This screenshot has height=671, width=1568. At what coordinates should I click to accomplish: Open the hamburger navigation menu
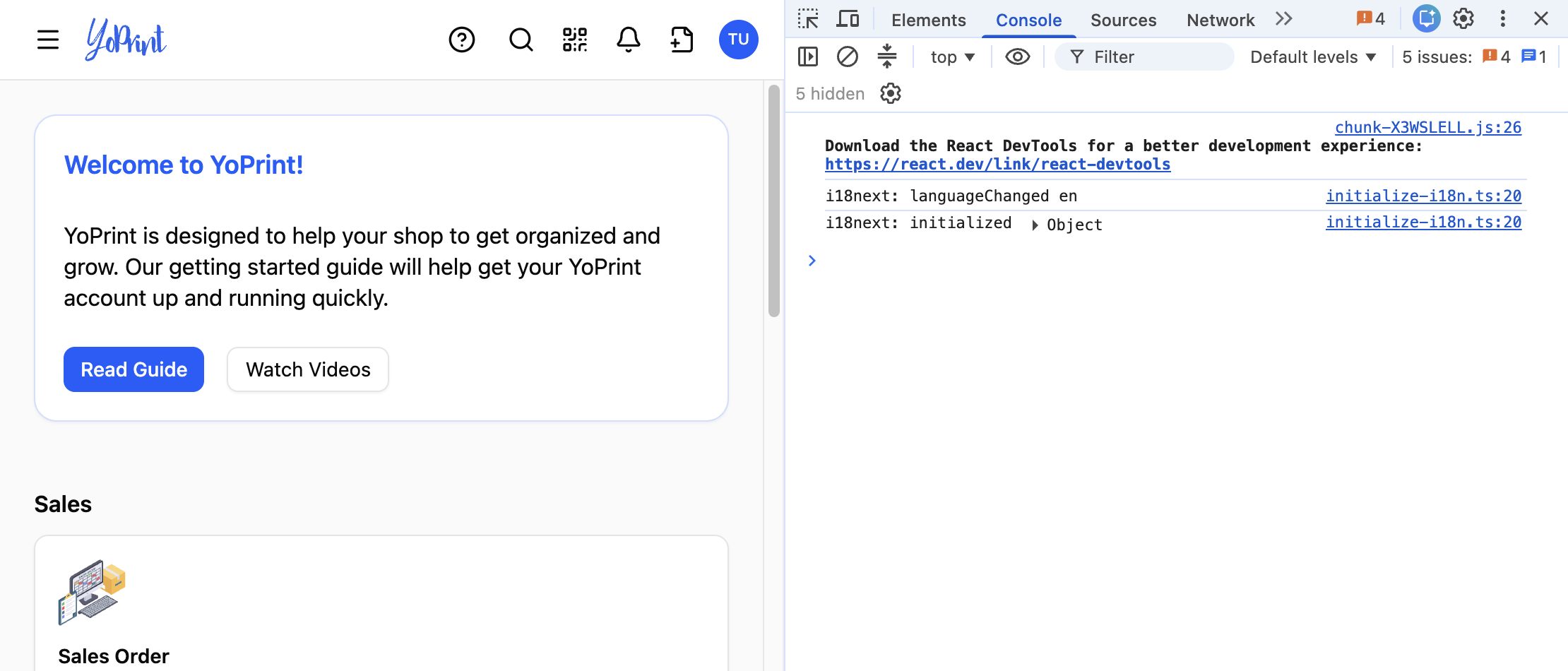coord(48,40)
